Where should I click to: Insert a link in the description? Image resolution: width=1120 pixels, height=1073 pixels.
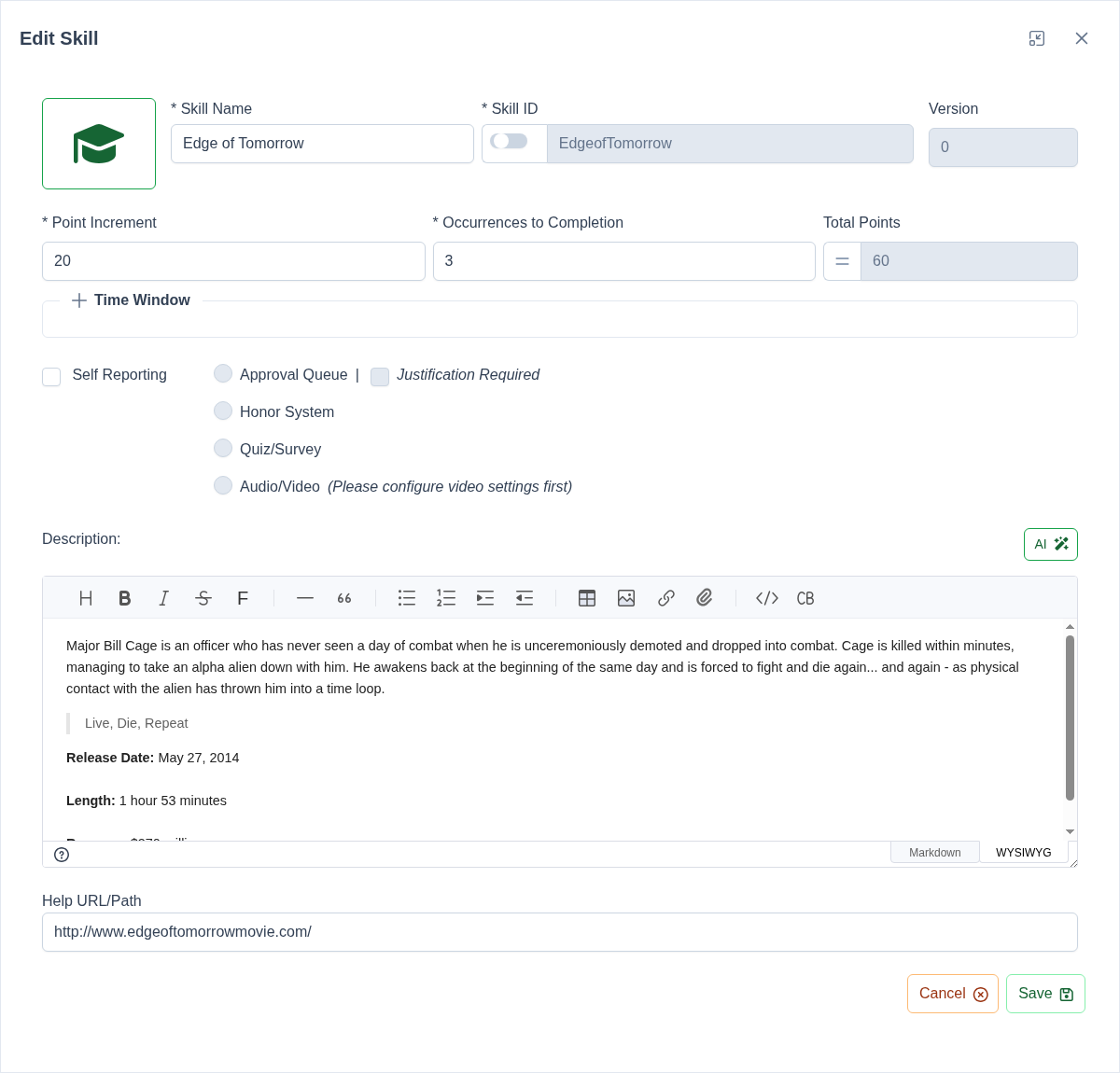[665, 598]
